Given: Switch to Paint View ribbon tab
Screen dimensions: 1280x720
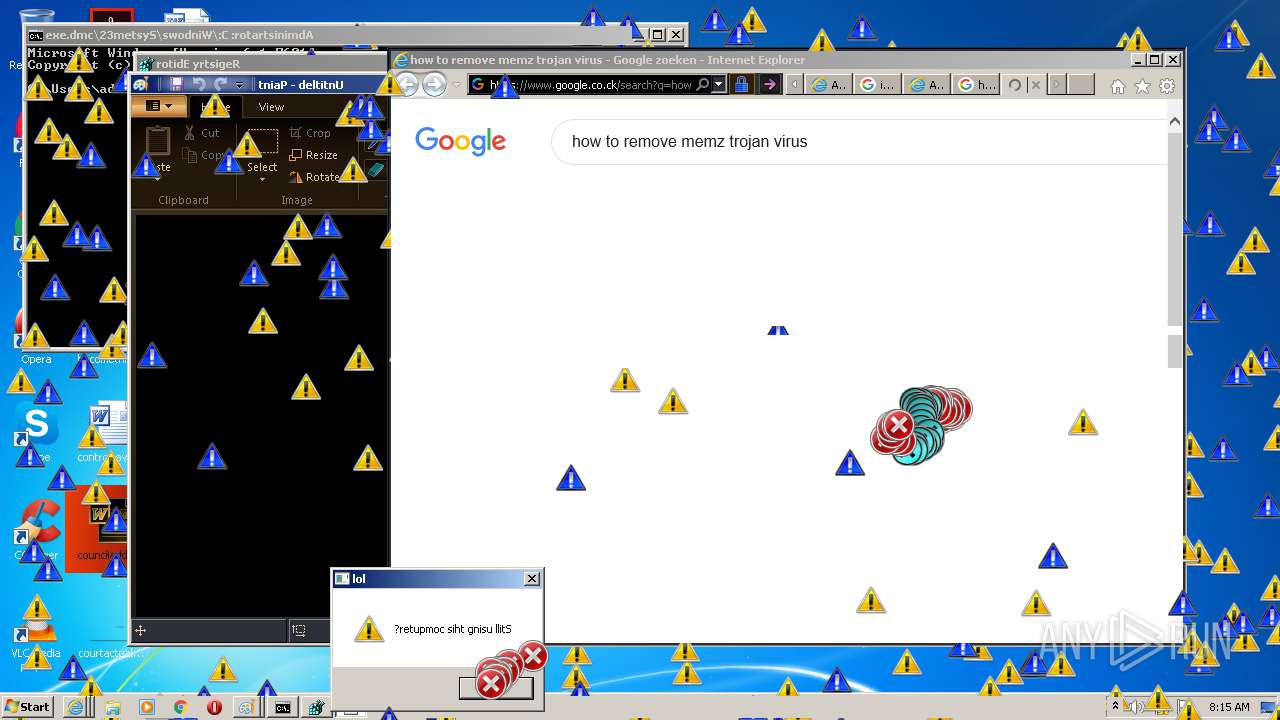Looking at the screenshot, I should click(x=271, y=107).
